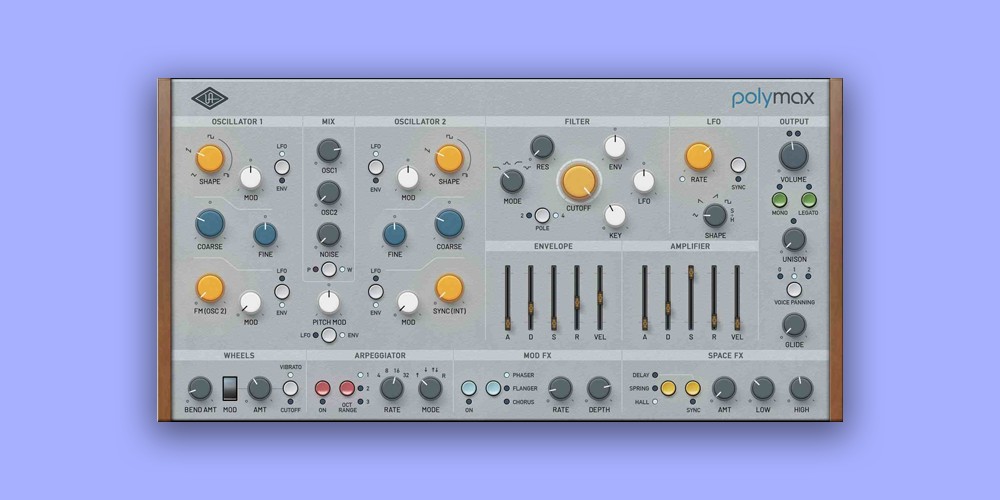Click the arpeggiator RATE knob
The height and width of the screenshot is (500, 1000).
click(x=392, y=388)
